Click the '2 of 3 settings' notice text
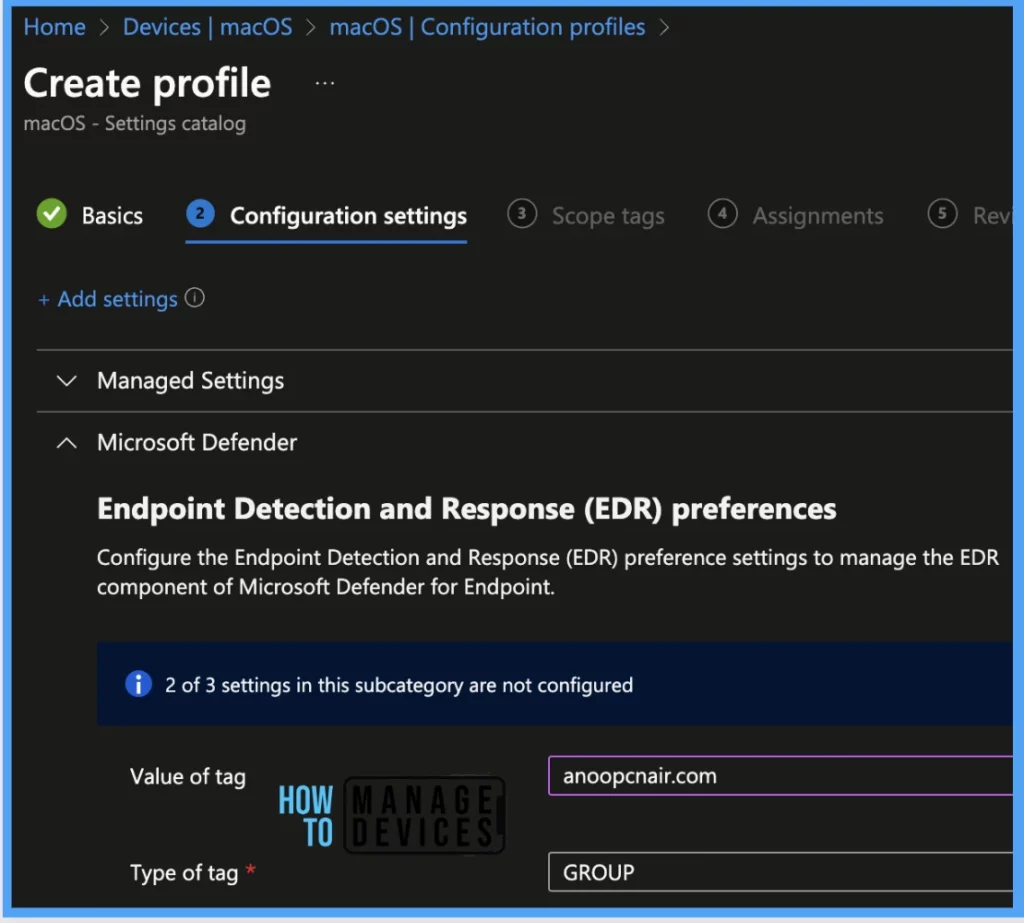 point(398,685)
